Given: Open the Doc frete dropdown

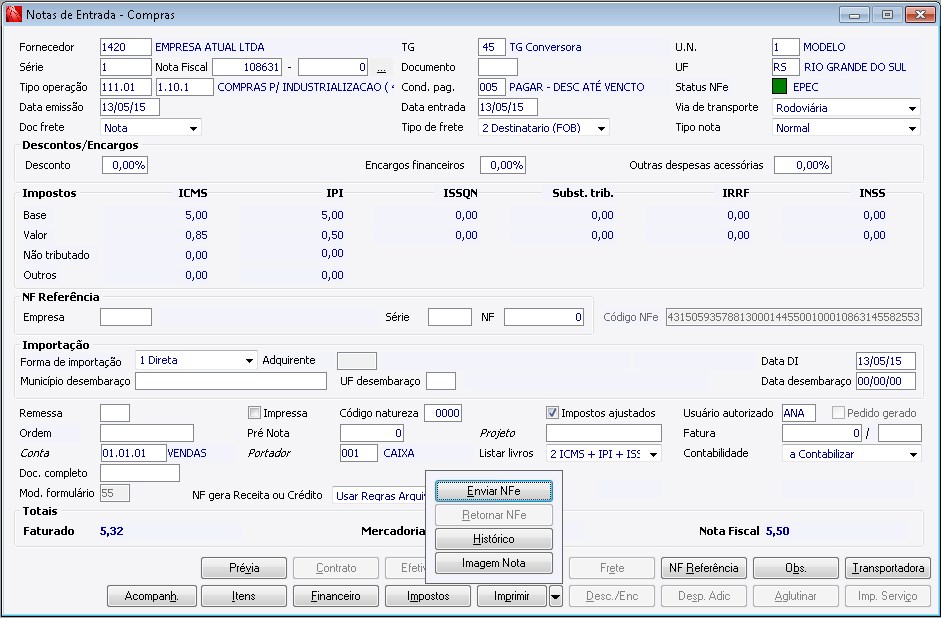Looking at the screenshot, I should tap(192, 128).
